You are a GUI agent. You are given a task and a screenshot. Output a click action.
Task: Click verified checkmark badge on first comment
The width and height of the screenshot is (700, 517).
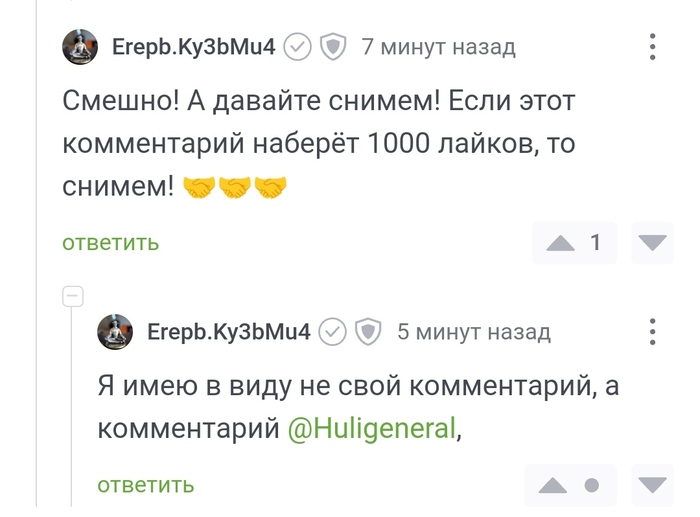[x=298, y=47]
